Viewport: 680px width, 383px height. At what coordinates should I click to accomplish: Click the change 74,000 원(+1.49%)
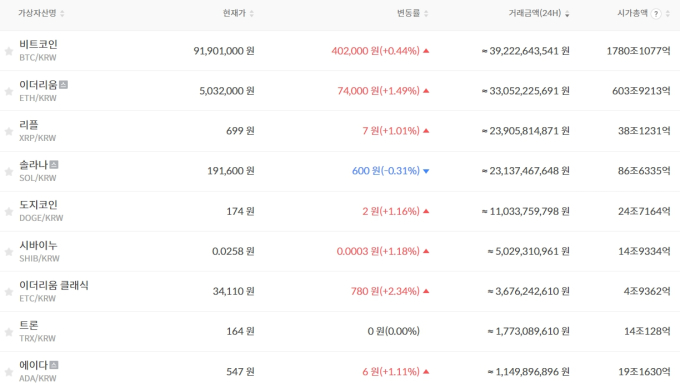click(x=379, y=91)
